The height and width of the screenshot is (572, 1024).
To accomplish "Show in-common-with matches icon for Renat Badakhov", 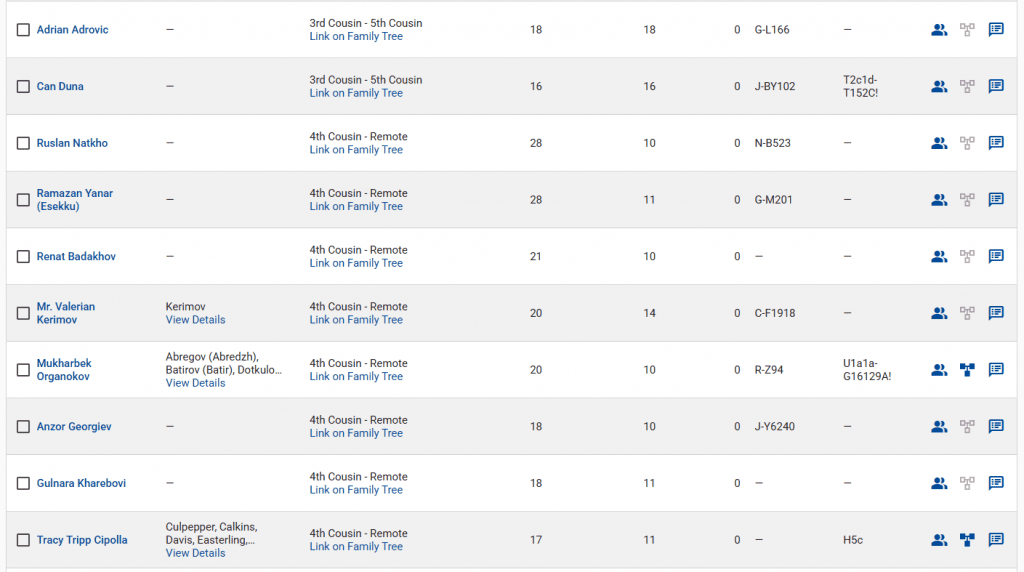I will point(938,257).
